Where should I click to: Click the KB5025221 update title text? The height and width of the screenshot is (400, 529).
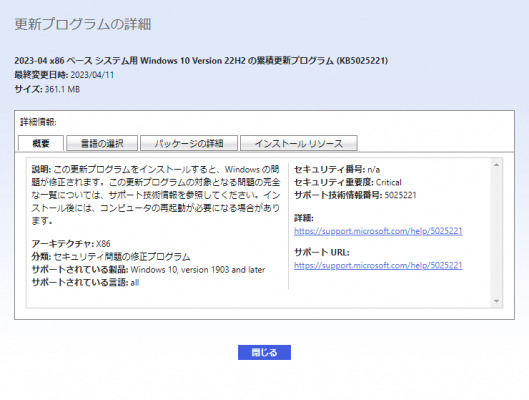click(201, 61)
